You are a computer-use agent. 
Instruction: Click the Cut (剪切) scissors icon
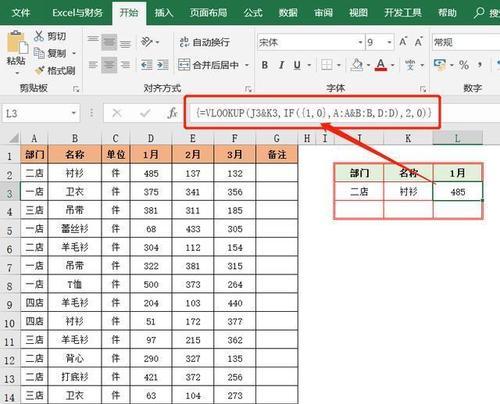click(39, 36)
